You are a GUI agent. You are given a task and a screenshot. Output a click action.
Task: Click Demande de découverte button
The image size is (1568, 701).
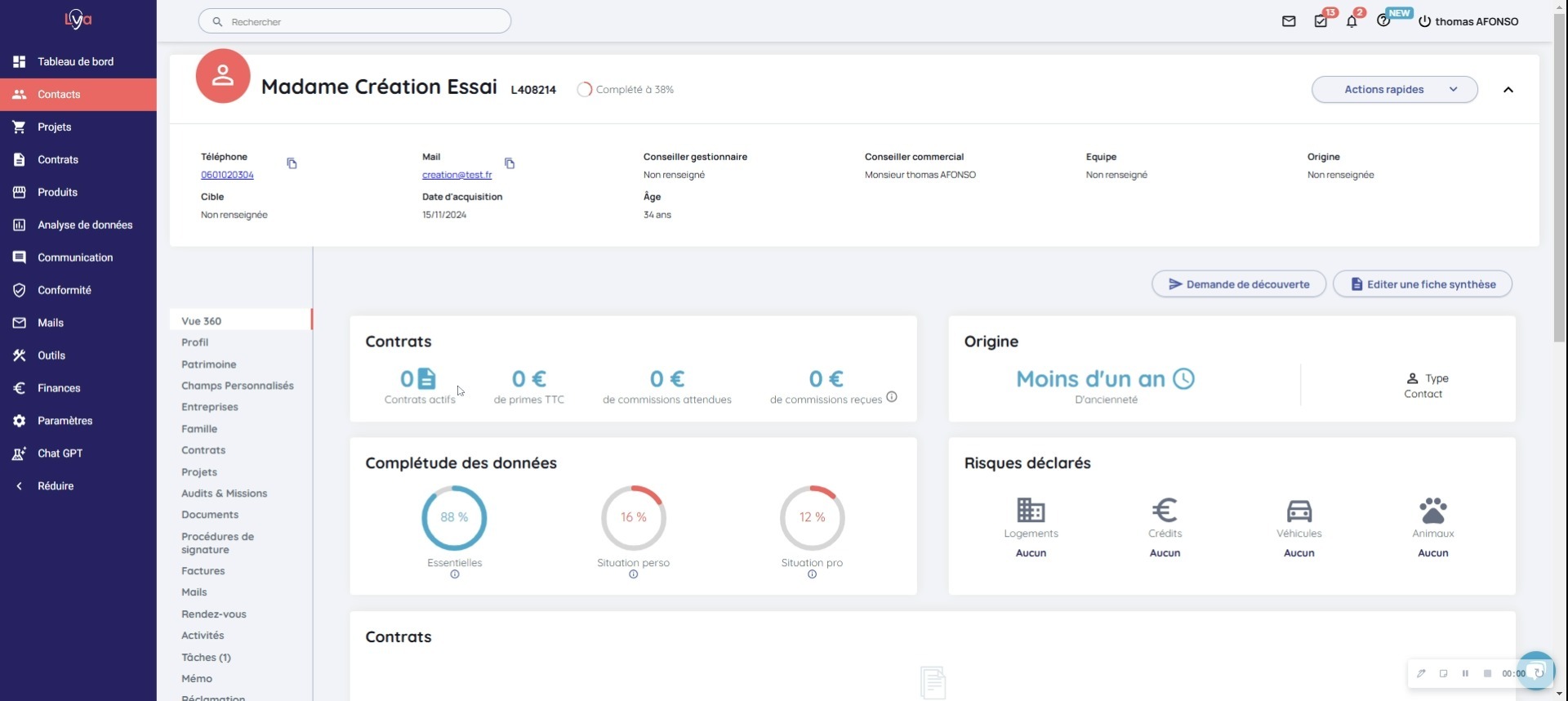[x=1238, y=284]
